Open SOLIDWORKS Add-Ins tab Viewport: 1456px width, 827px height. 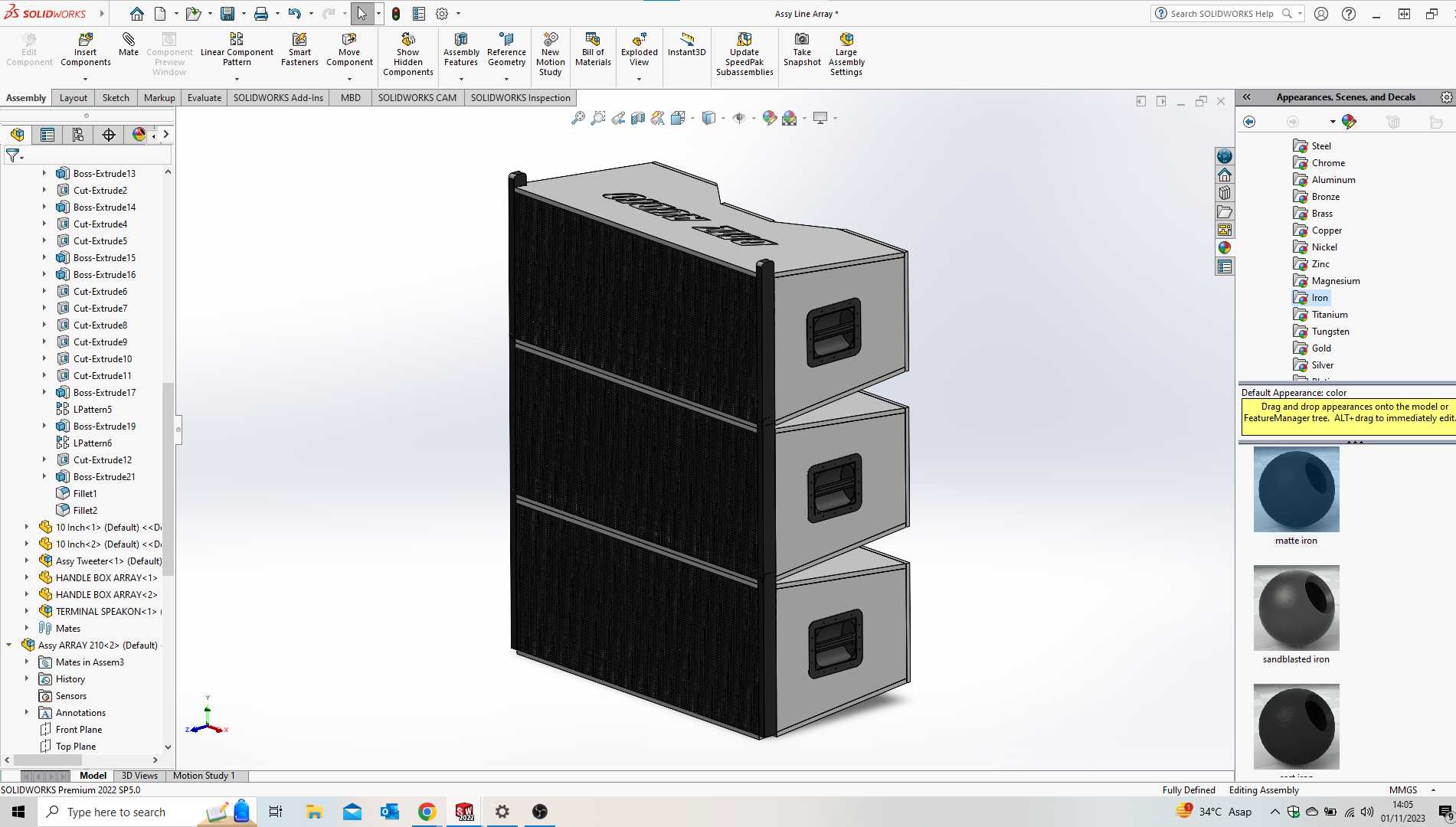click(x=278, y=98)
